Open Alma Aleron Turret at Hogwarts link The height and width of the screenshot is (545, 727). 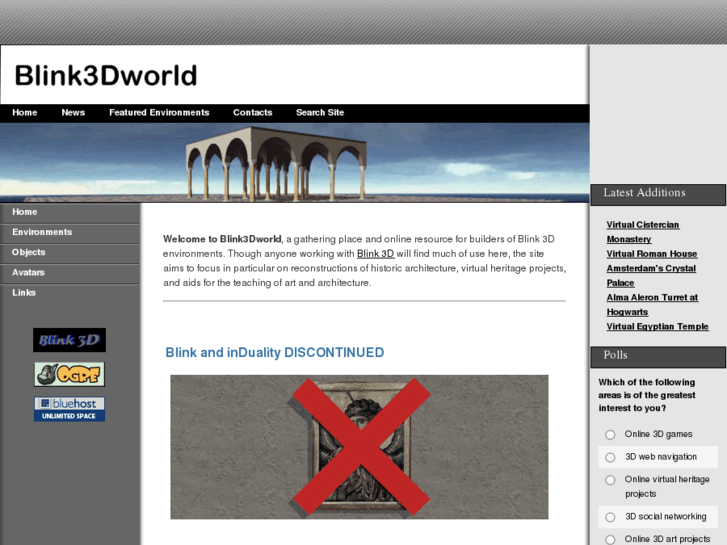pyautogui.click(x=652, y=305)
